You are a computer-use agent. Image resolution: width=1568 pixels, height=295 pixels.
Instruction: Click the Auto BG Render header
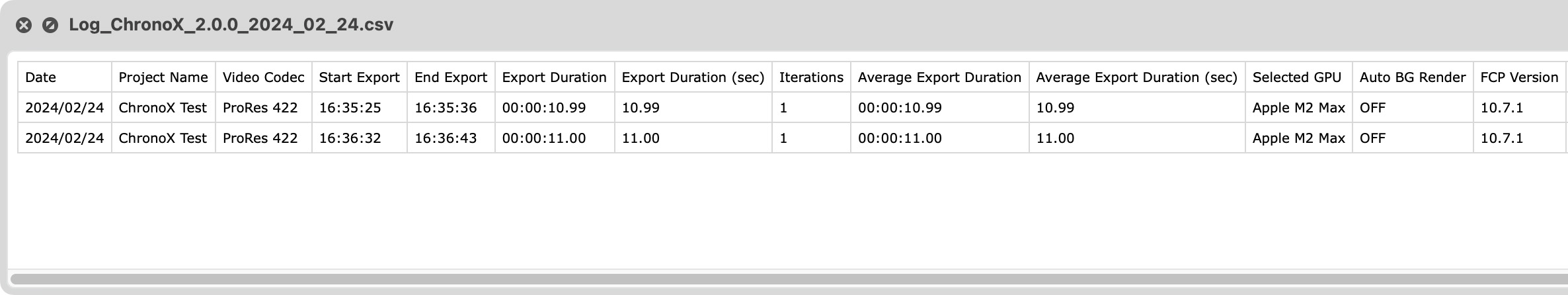[x=1413, y=77]
